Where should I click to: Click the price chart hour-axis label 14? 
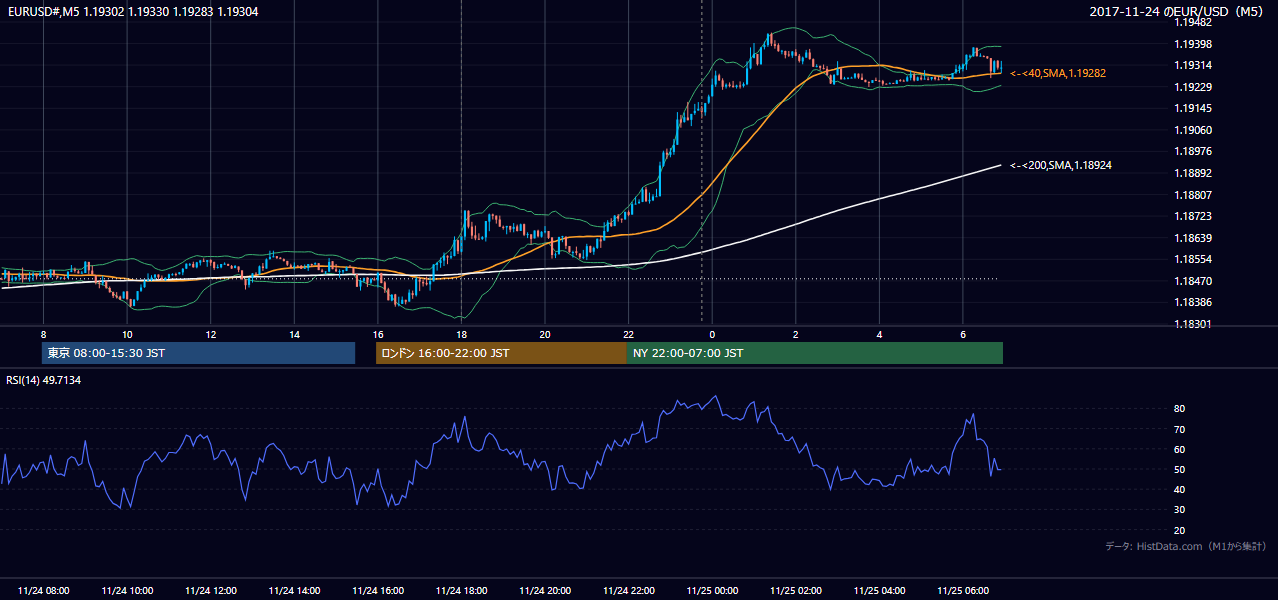tap(294, 334)
